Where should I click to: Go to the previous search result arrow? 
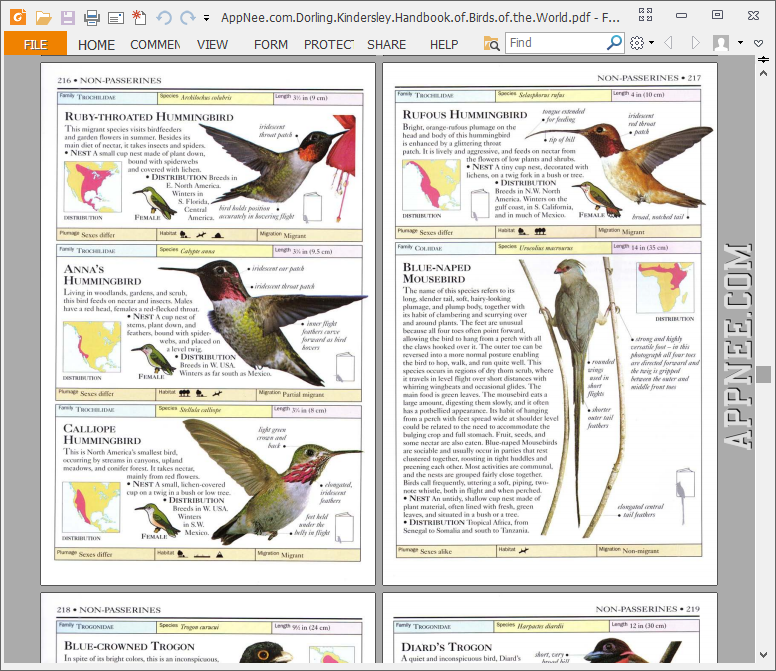pyautogui.click(x=668, y=43)
